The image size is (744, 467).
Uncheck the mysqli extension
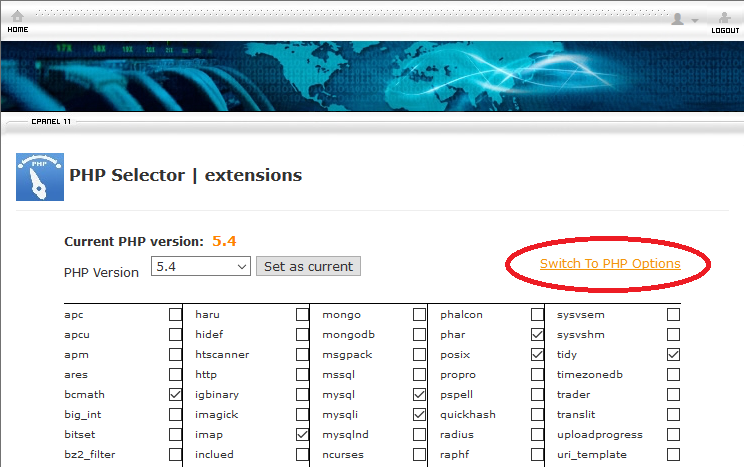pyautogui.click(x=419, y=414)
